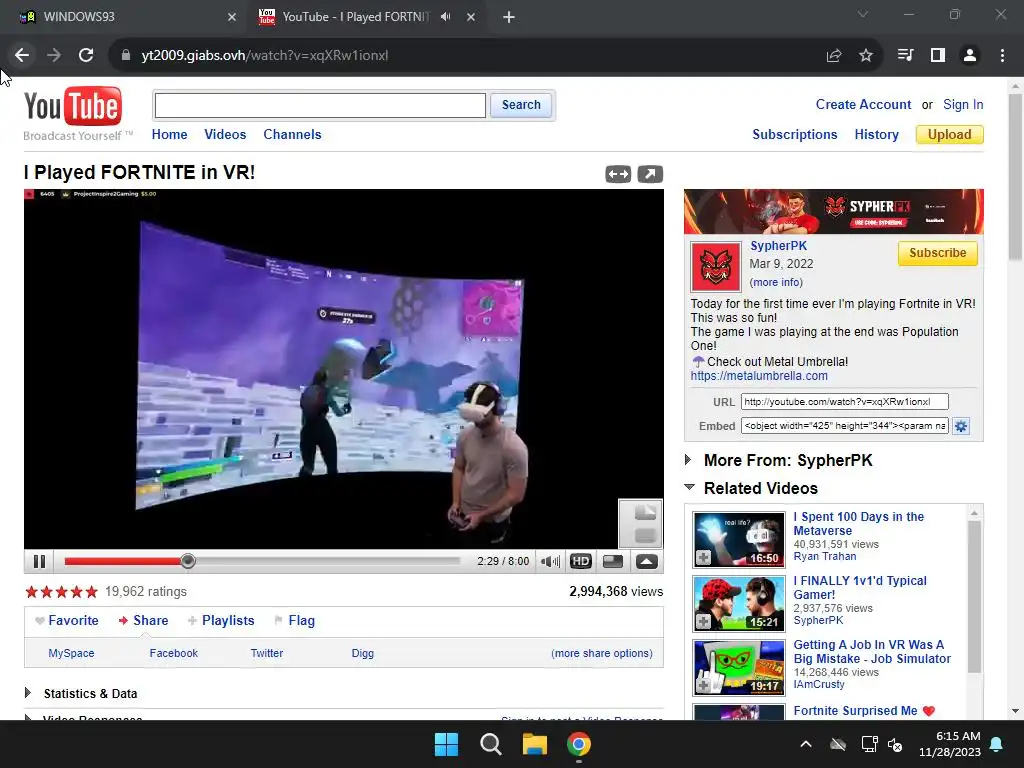Image resolution: width=1024 pixels, height=768 pixels.
Task: Add Job Simulator video to queue plus icon
Action: (x=703, y=686)
